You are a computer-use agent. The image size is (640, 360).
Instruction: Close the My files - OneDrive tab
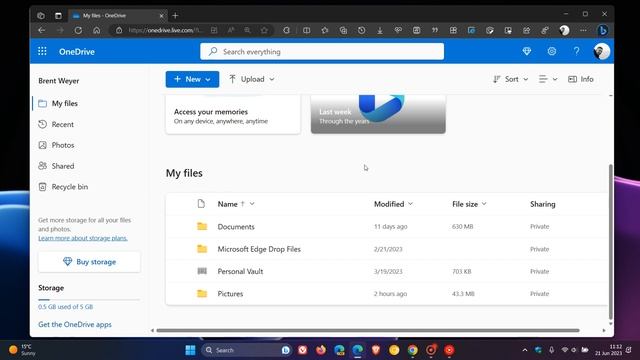click(x=161, y=16)
